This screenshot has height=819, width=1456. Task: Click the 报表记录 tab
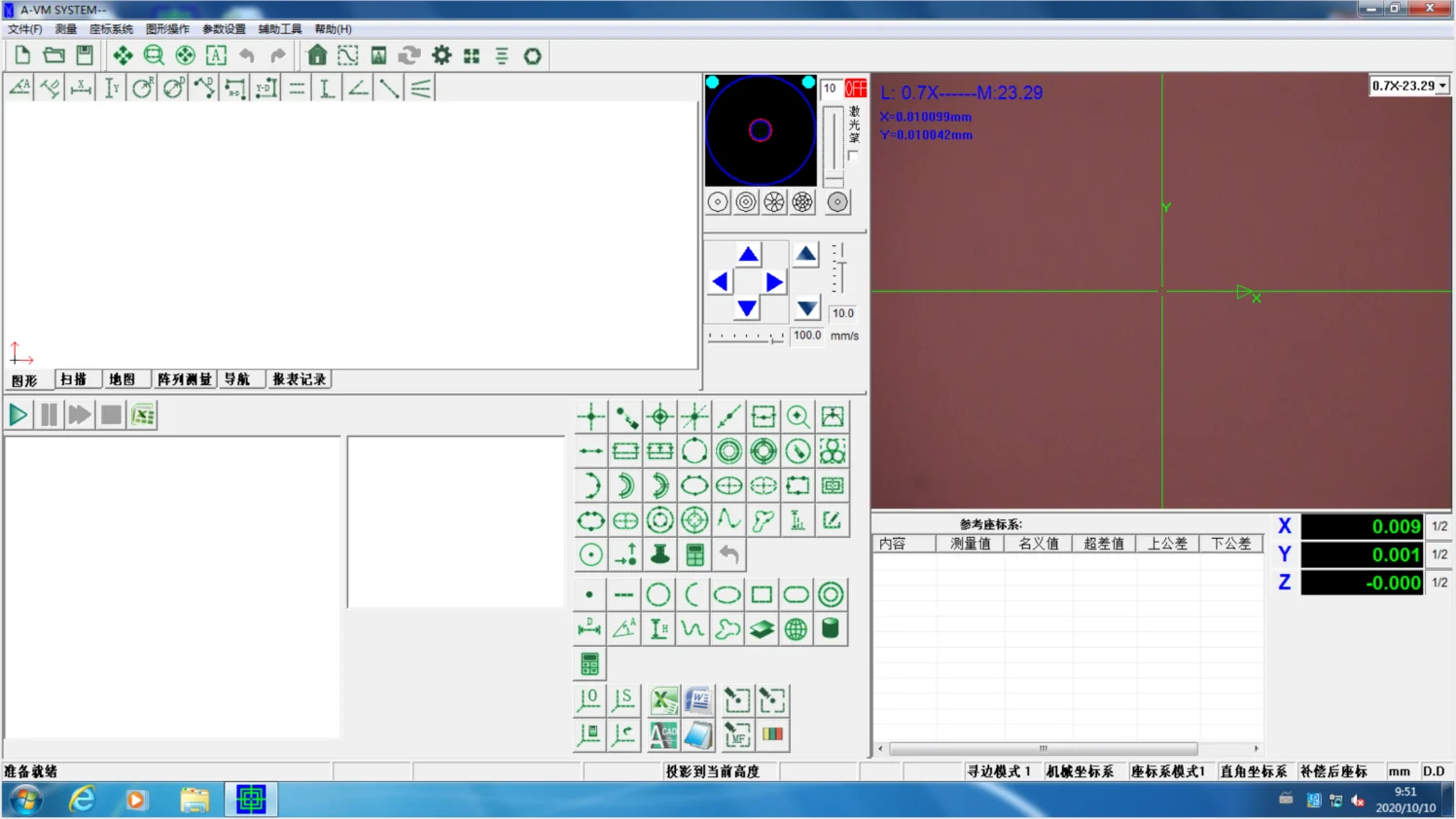[x=299, y=379]
